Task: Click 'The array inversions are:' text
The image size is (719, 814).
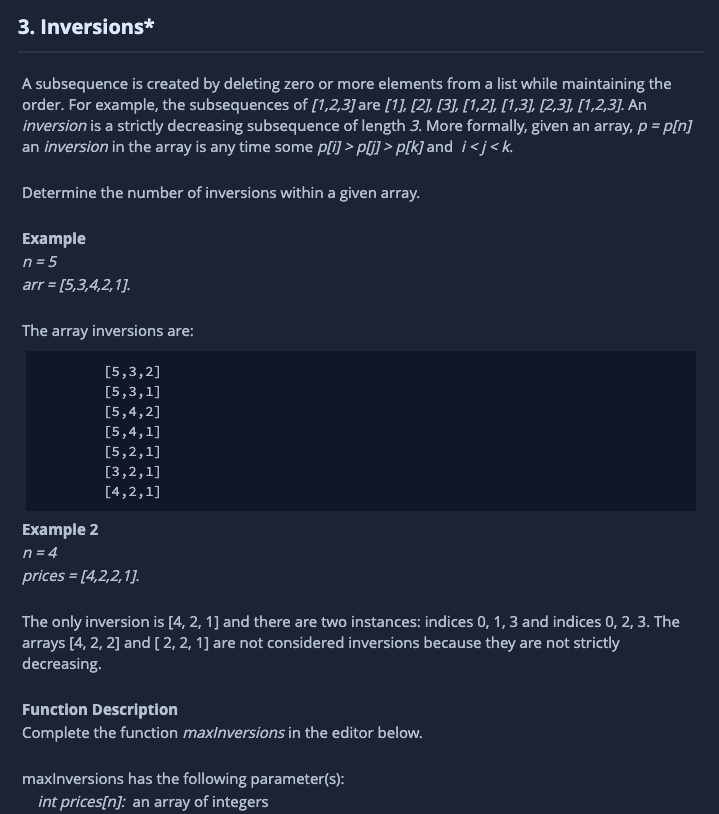Action: pyautogui.click(x=107, y=331)
